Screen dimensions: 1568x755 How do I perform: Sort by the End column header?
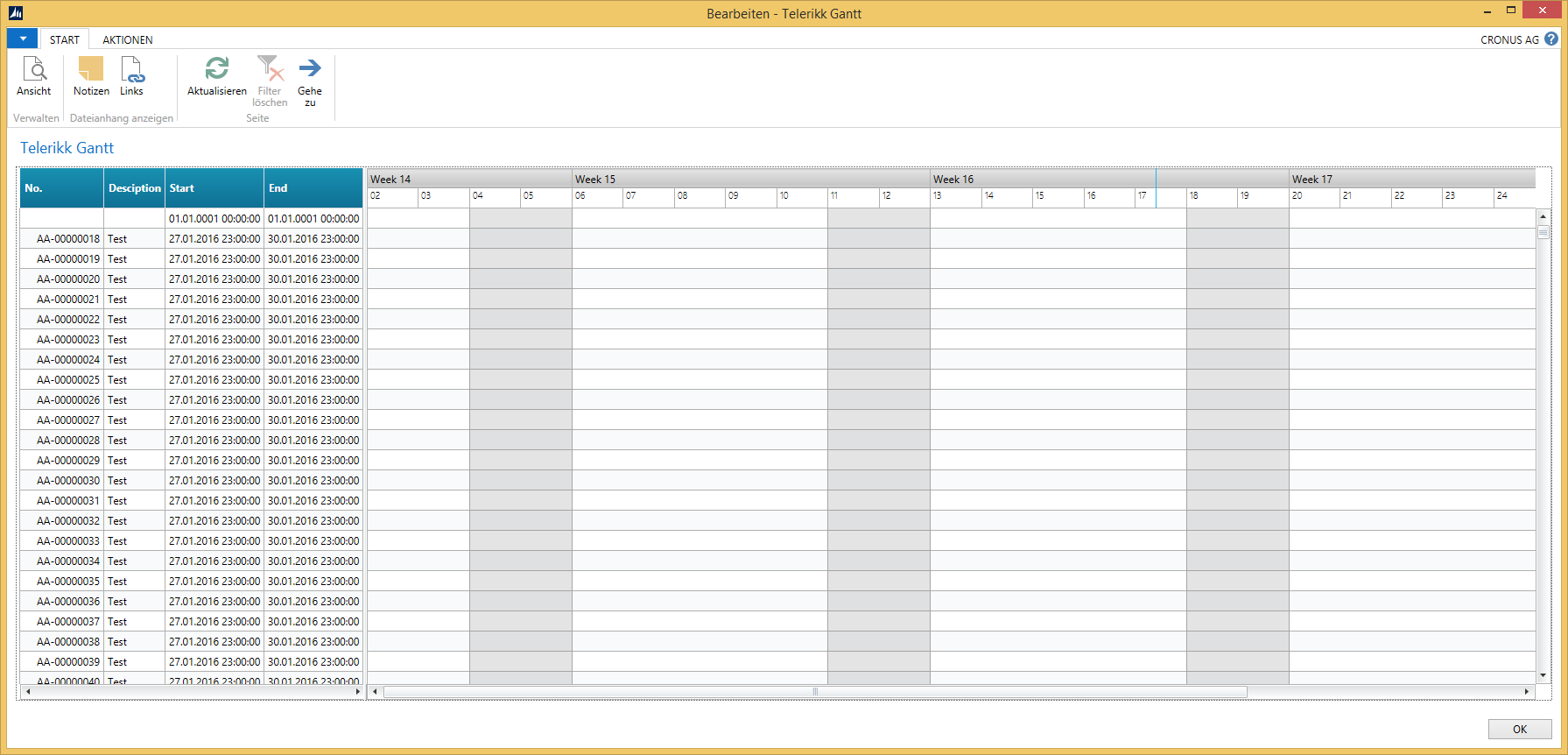[313, 188]
